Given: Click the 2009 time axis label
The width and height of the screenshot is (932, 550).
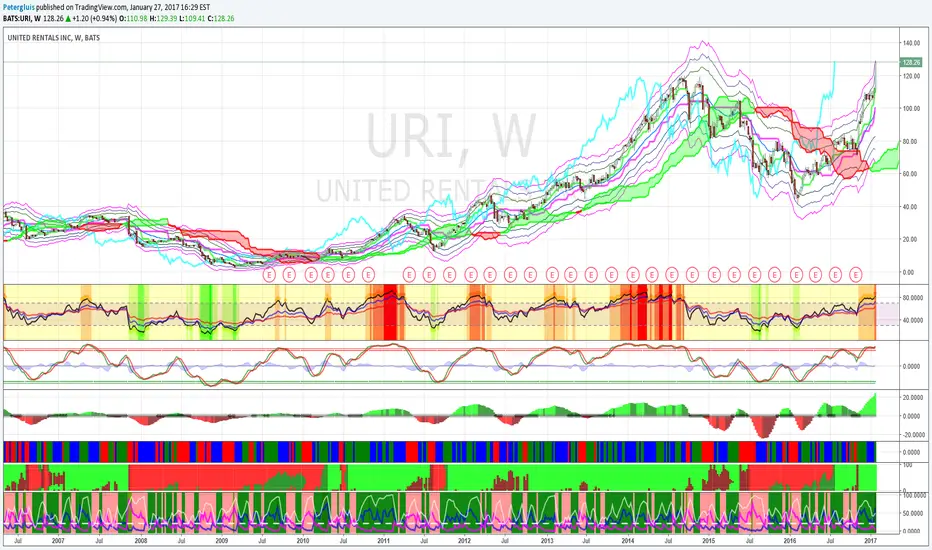Looking at the screenshot, I should (221, 540).
